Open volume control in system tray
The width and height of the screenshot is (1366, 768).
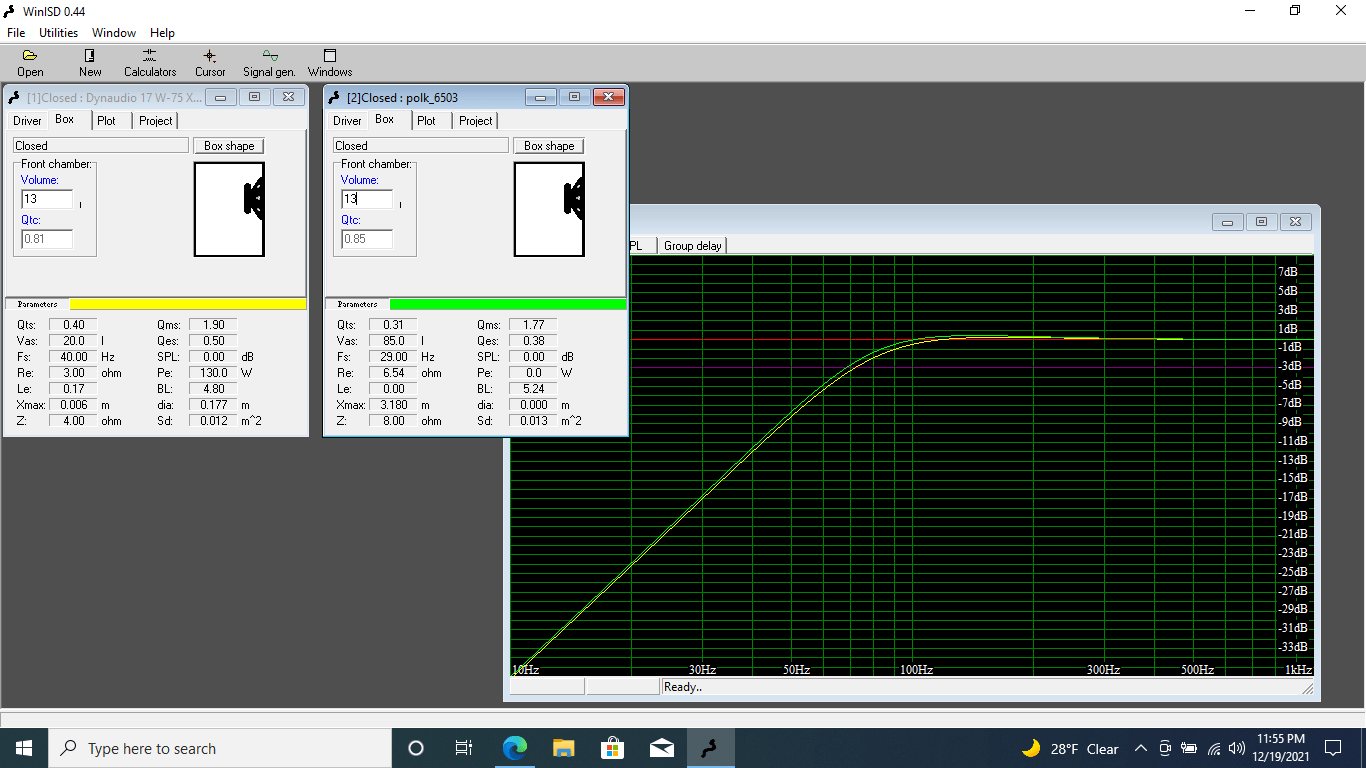click(x=1237, y=749)
